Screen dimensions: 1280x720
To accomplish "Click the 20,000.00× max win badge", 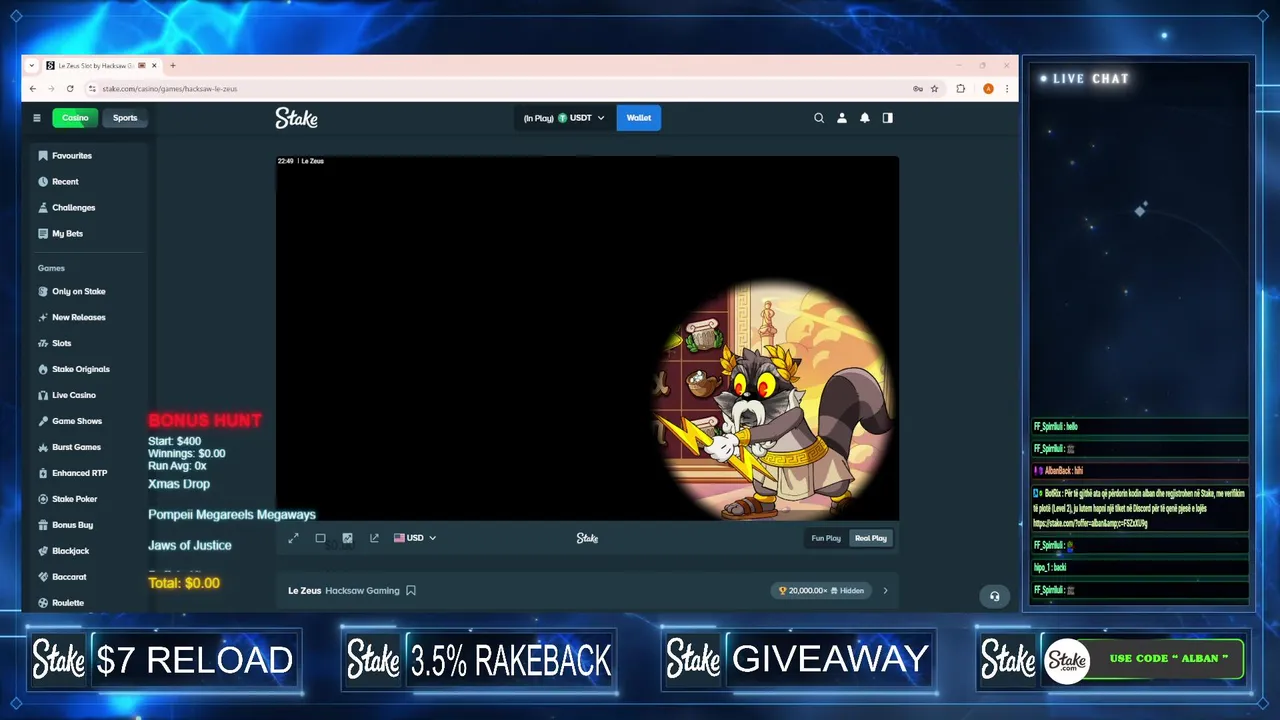I will tap(821, 591).
